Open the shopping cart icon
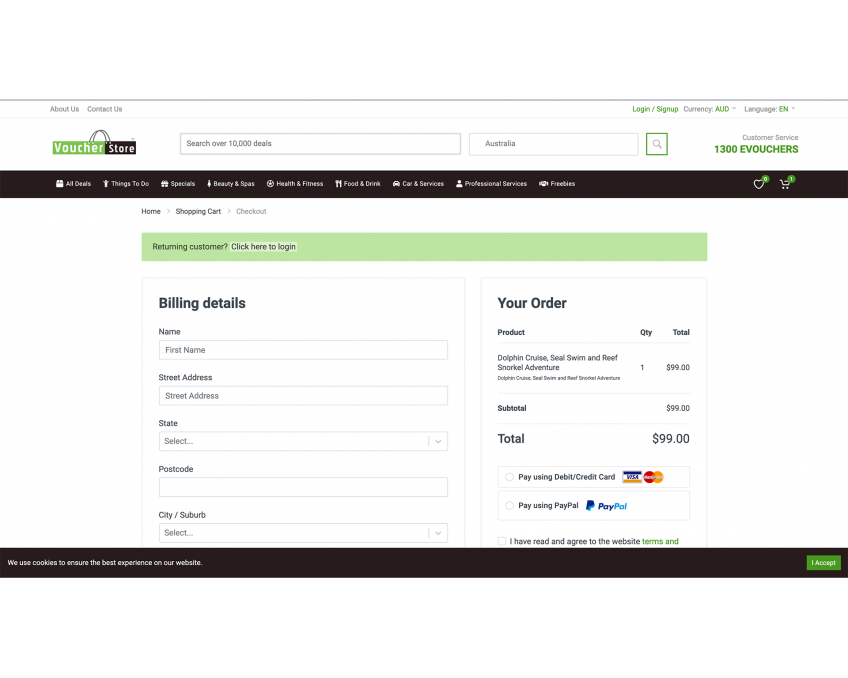This screenshot has width=848, height=678. pos(785,184)
